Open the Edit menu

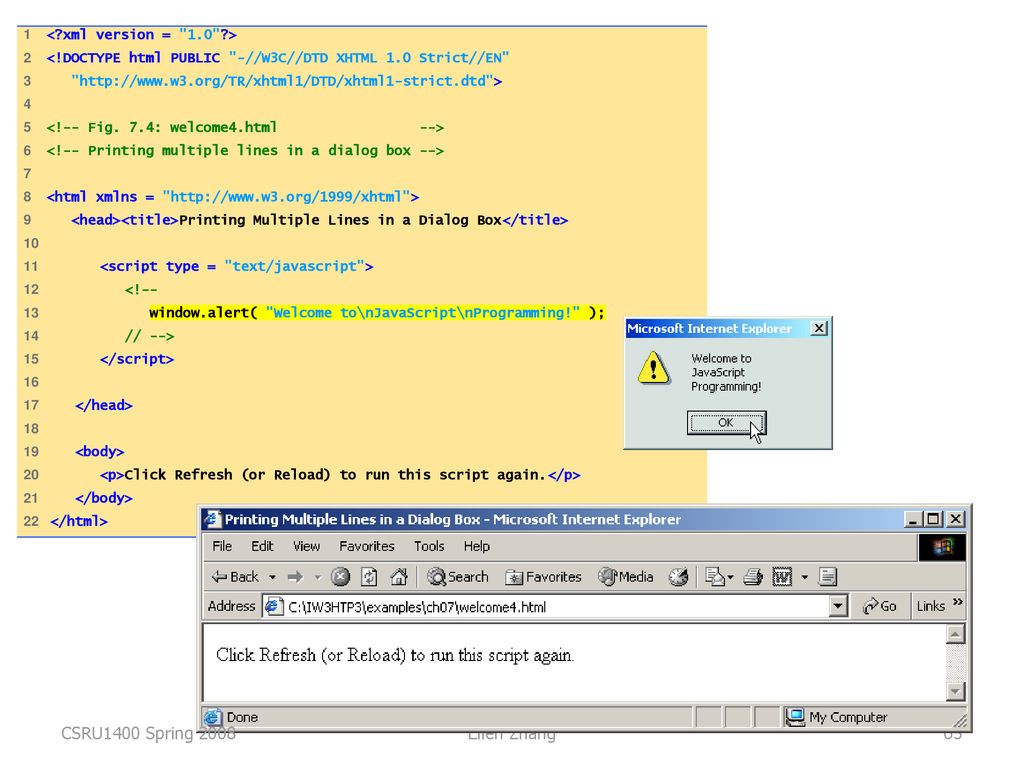pos(262,546)
